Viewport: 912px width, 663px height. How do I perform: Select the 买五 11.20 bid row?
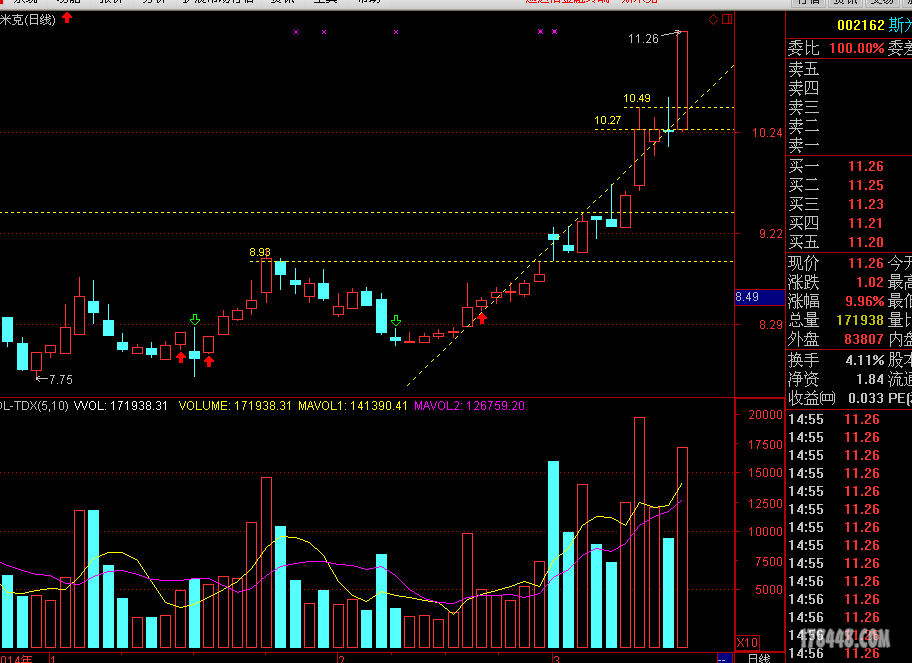pyautogui.click(x=849, y=242)
